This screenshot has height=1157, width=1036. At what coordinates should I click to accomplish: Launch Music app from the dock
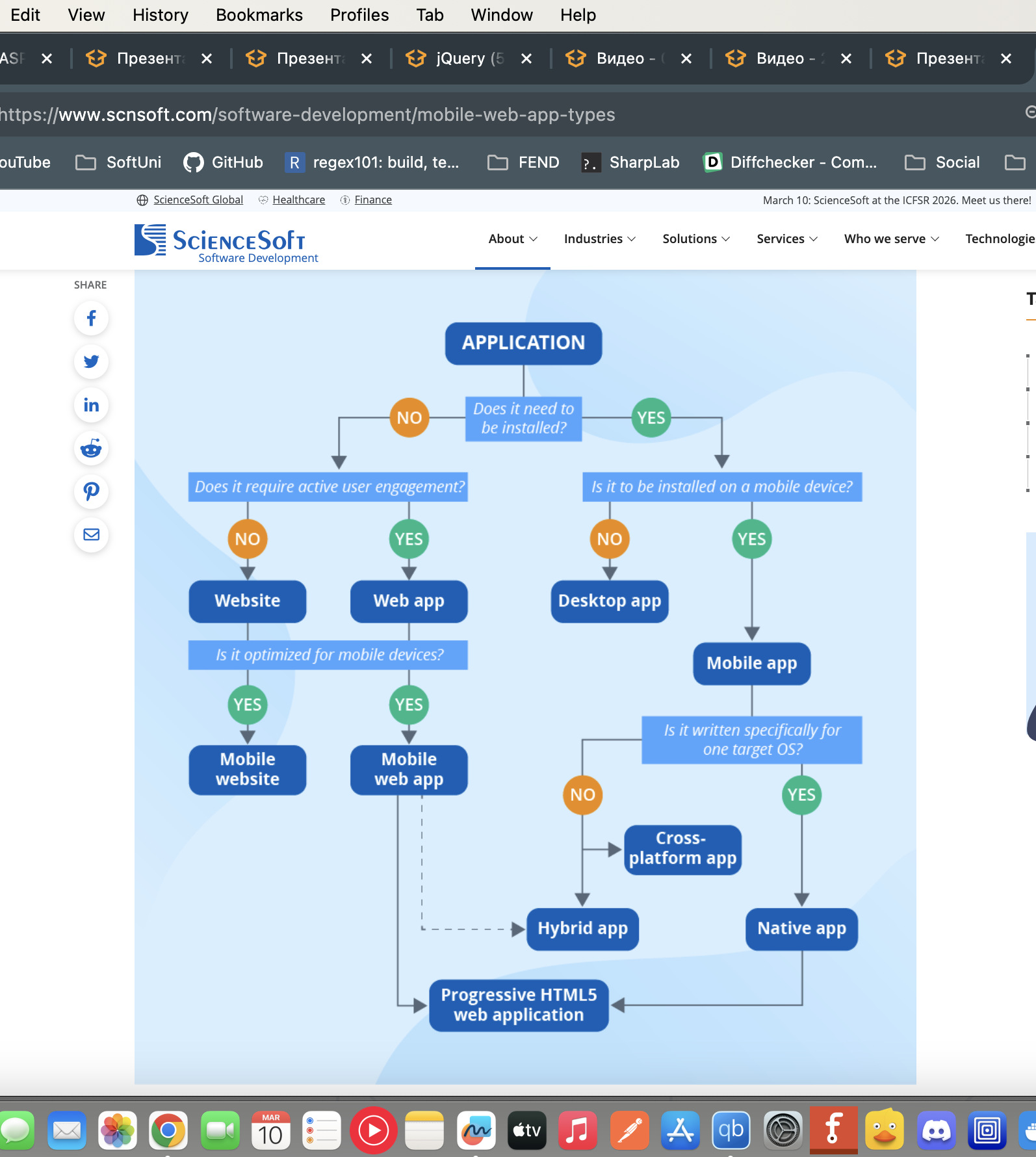coord(577,1131)
